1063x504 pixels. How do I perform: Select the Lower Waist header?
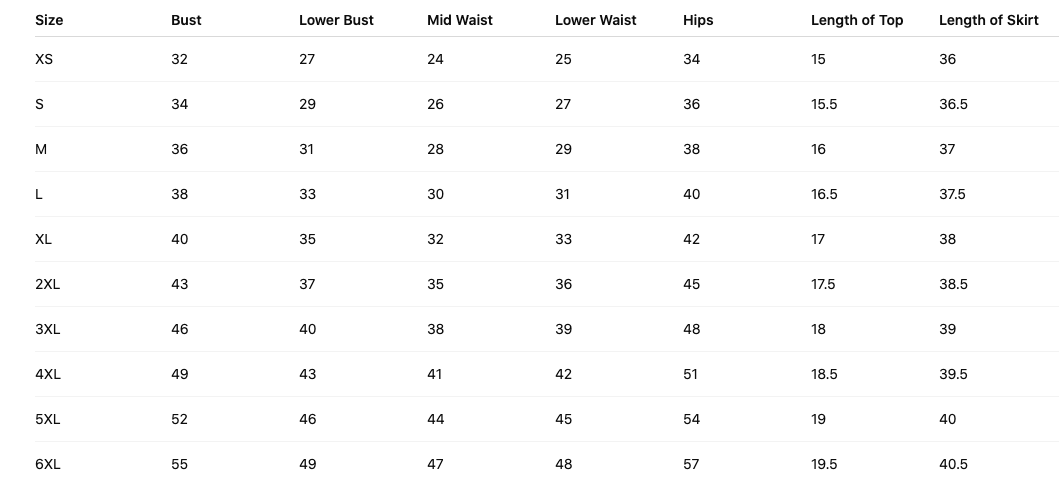(595, 20)
